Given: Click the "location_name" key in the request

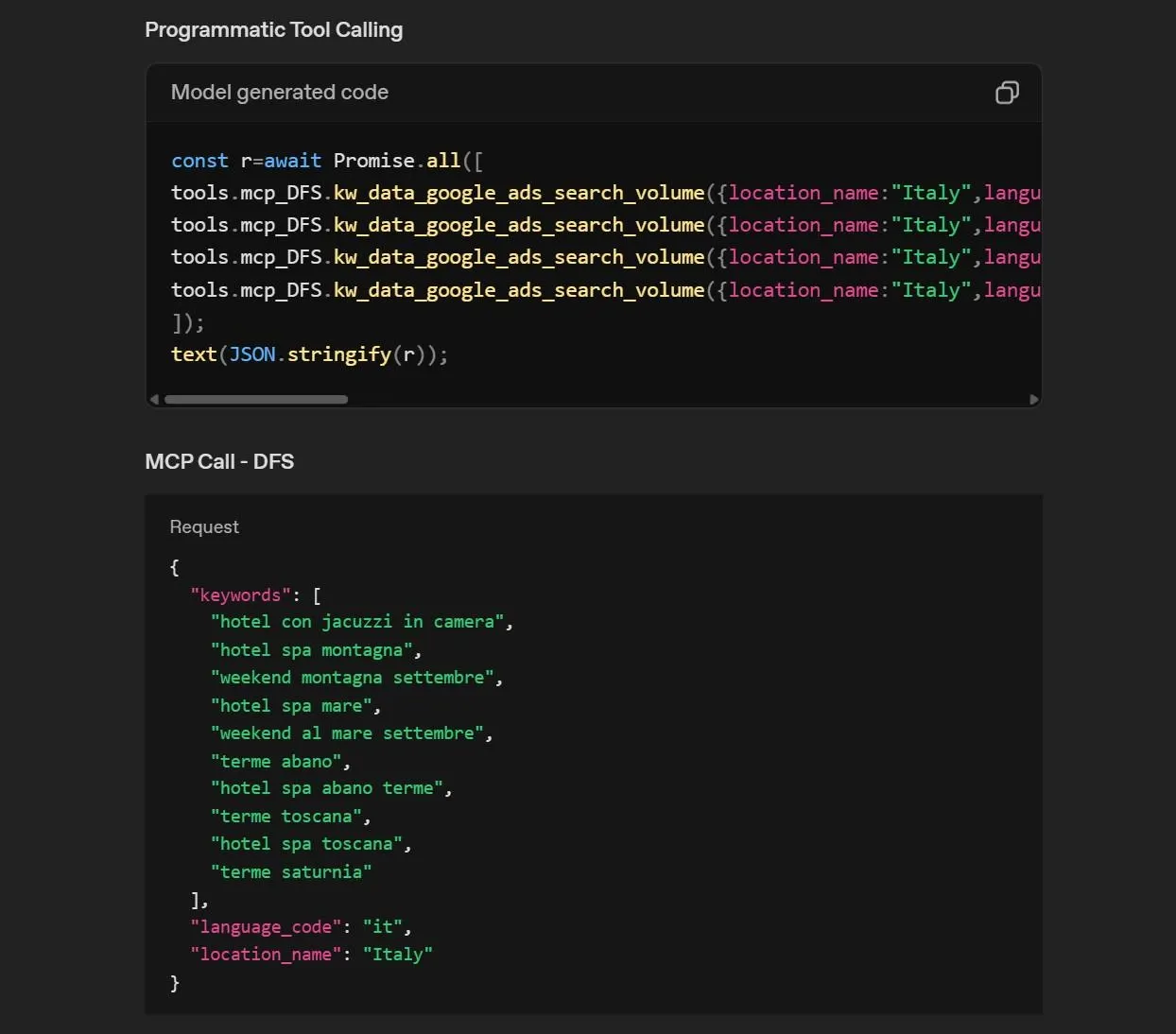Looking at the screenshot, I should [266, 955].
